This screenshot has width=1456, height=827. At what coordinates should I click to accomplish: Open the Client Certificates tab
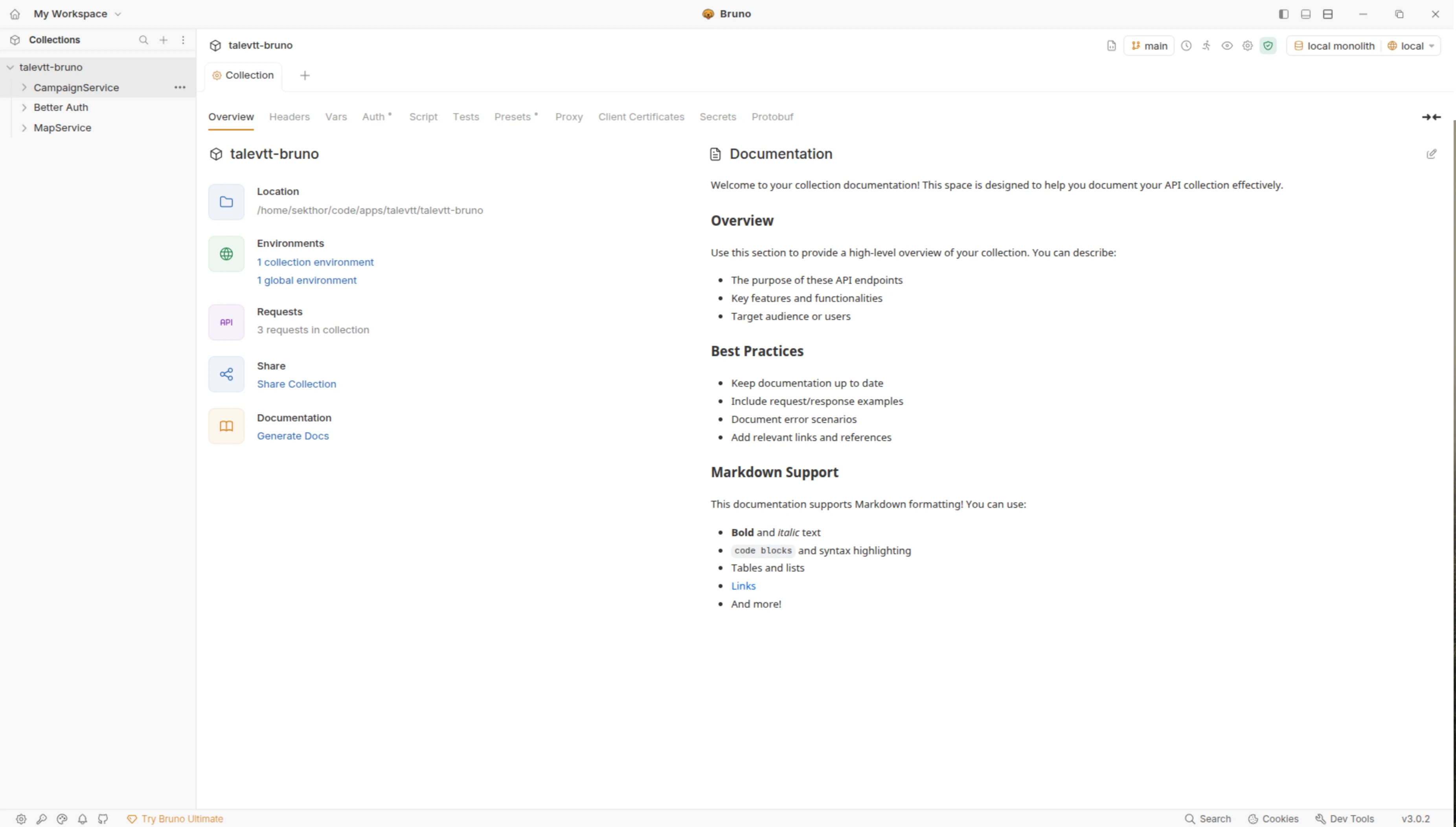641,117
